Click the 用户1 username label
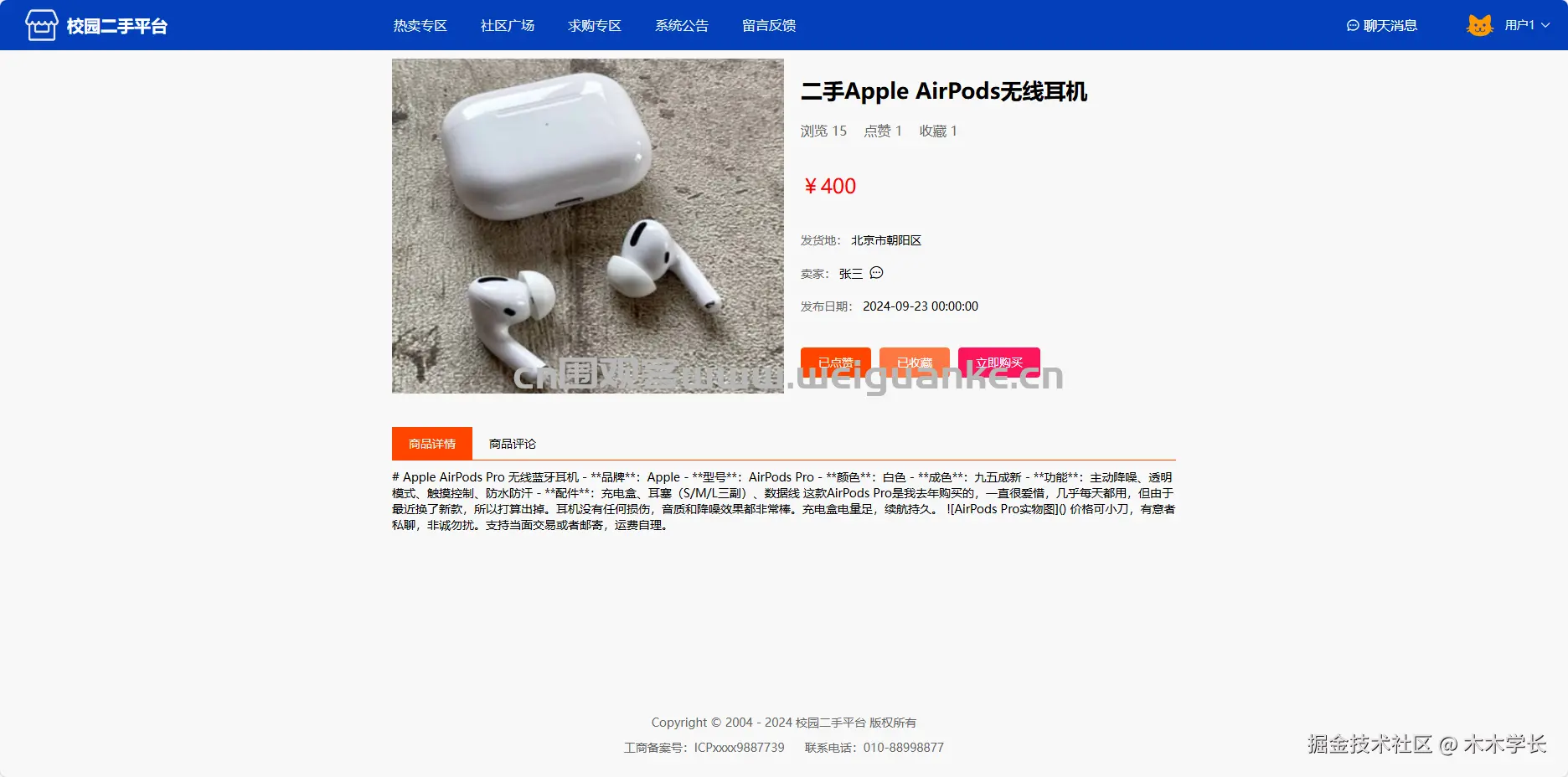This screenshot has width=1568, height=777. [x=1519, y=25]
